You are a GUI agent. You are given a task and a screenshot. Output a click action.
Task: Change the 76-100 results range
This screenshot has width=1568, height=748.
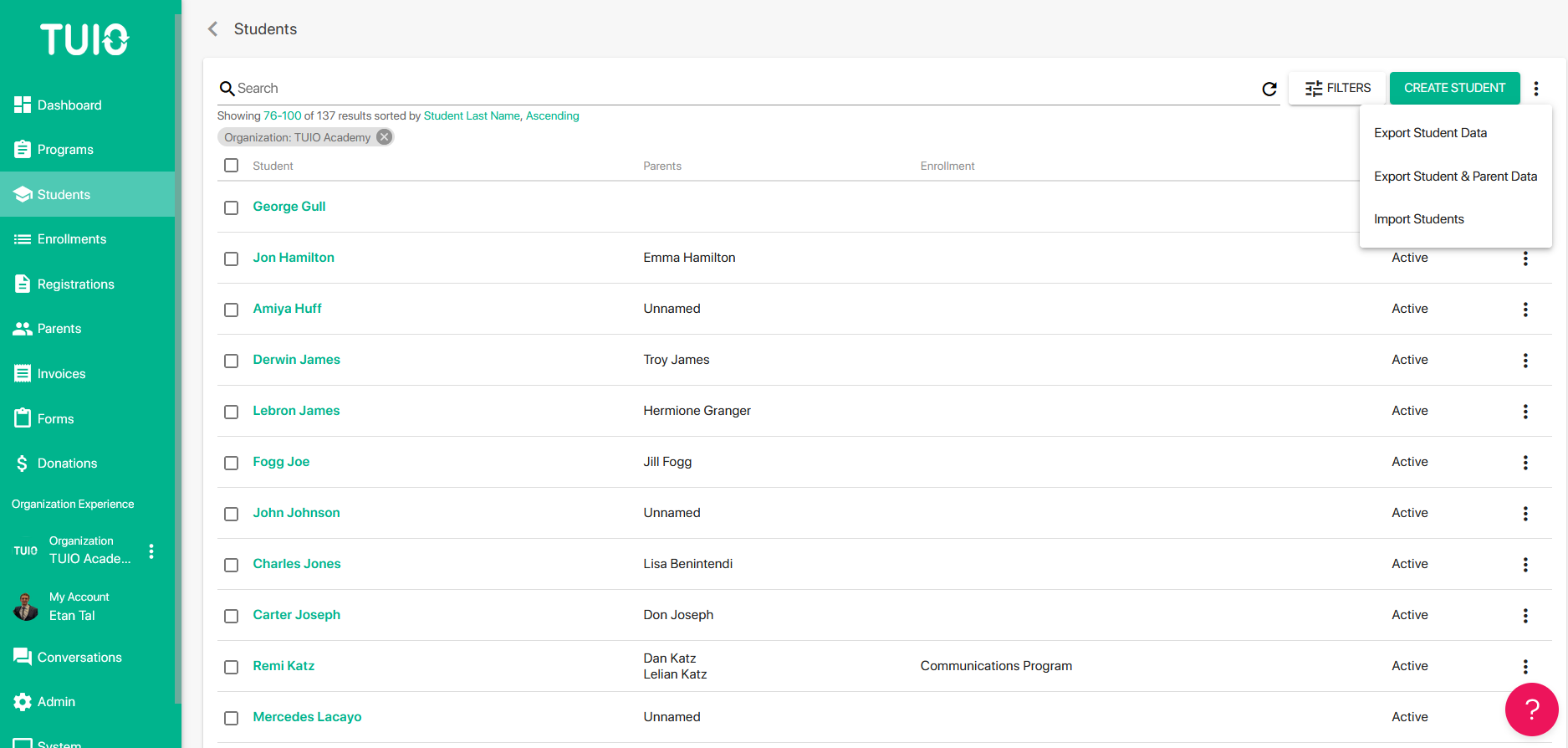tap(283, 116)
